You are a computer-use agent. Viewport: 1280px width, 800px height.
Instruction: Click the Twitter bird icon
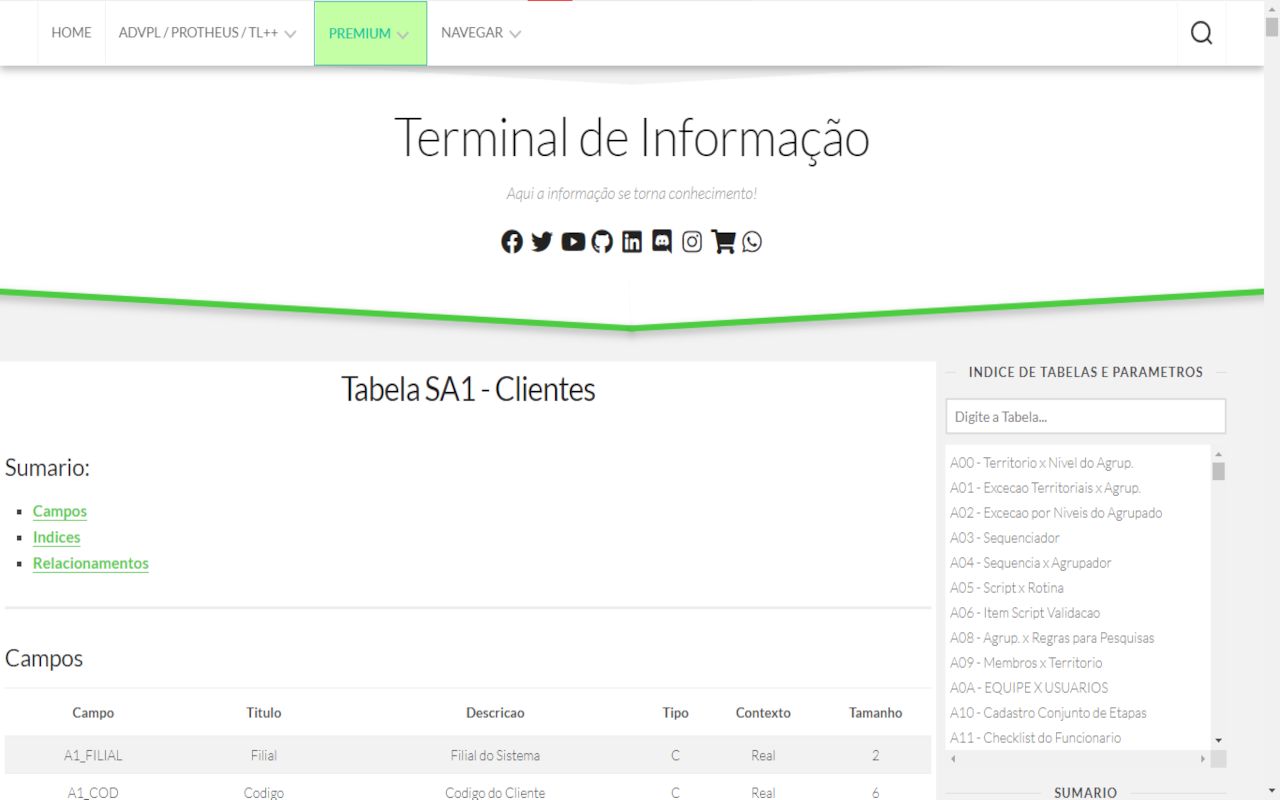point(541,241)
